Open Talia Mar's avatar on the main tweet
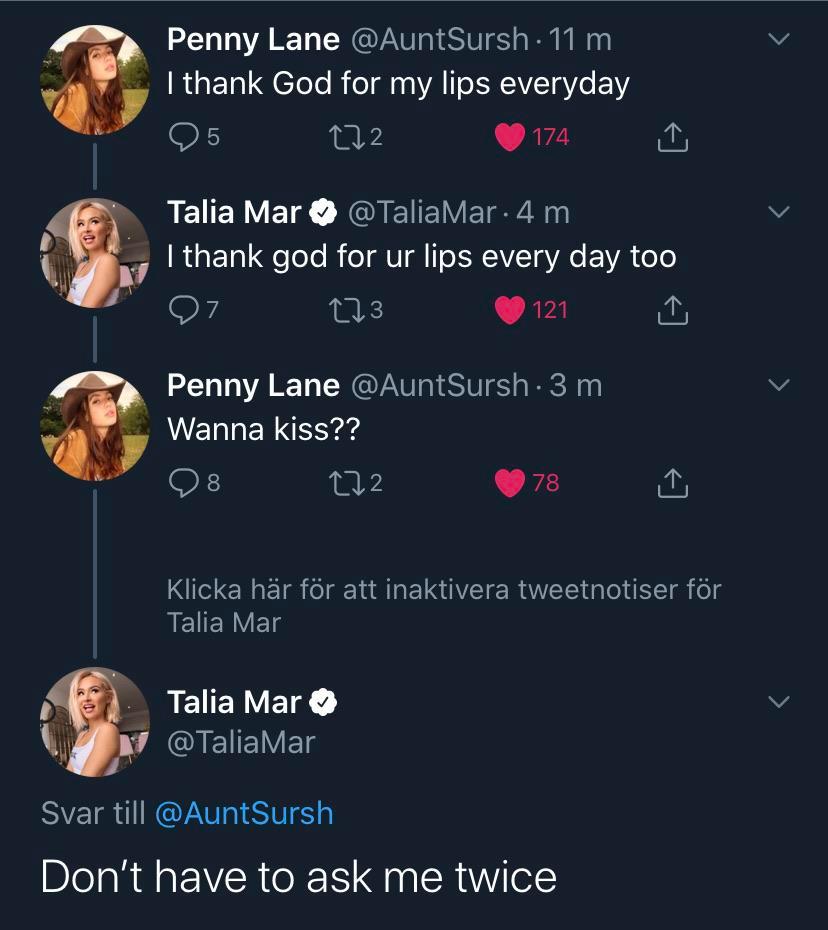 (94, 722)
